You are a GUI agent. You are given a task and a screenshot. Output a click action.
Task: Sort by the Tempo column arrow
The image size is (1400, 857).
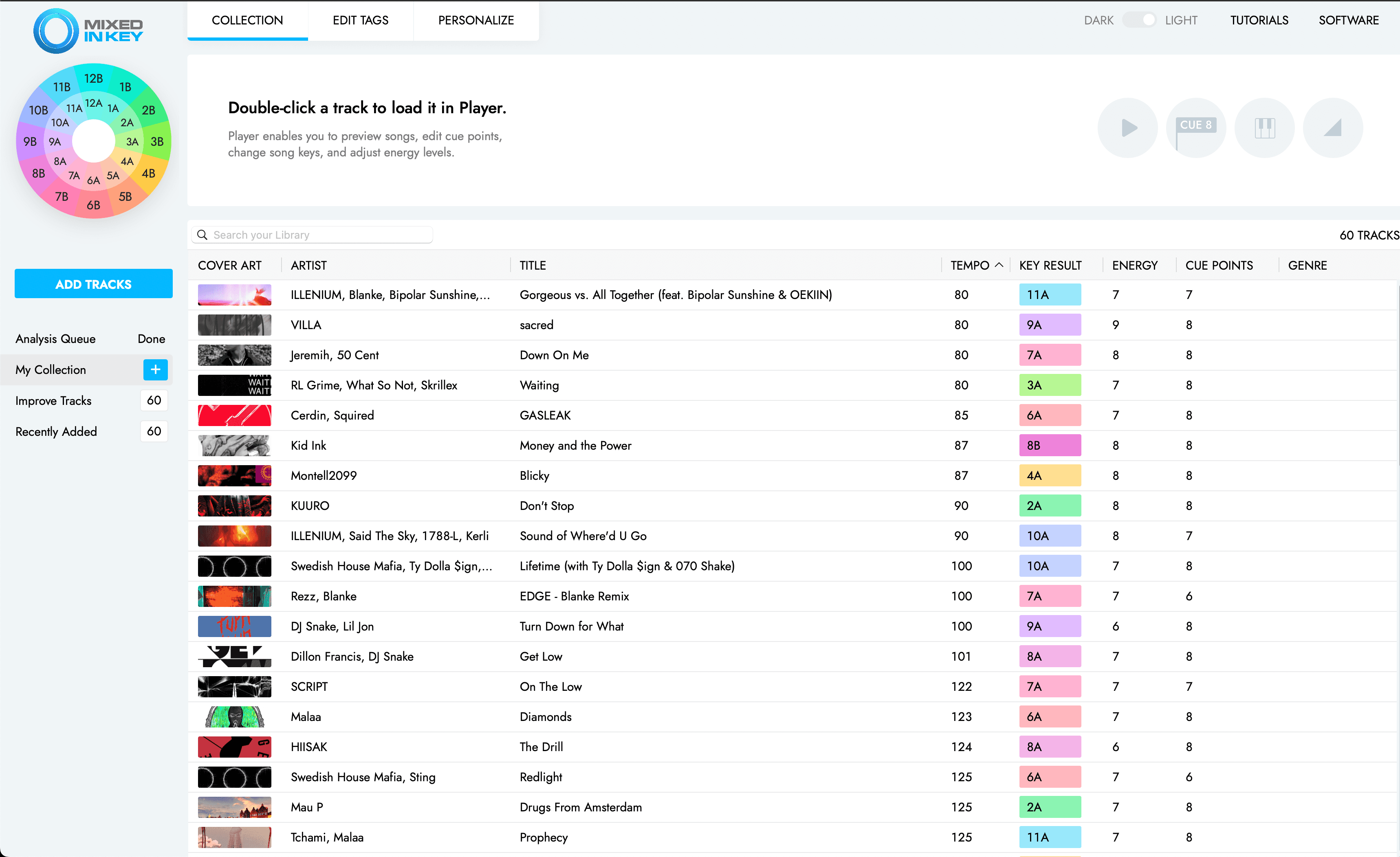(x=999, y=265)
